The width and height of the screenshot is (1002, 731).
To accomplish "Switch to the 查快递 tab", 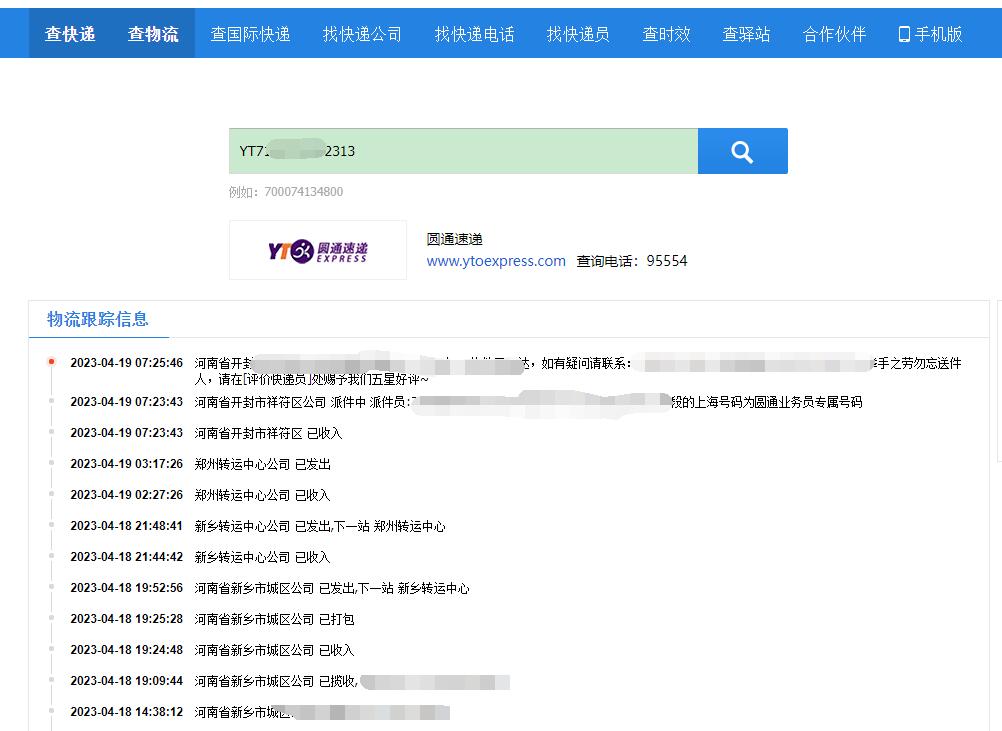I will click(x=69, y=33).
